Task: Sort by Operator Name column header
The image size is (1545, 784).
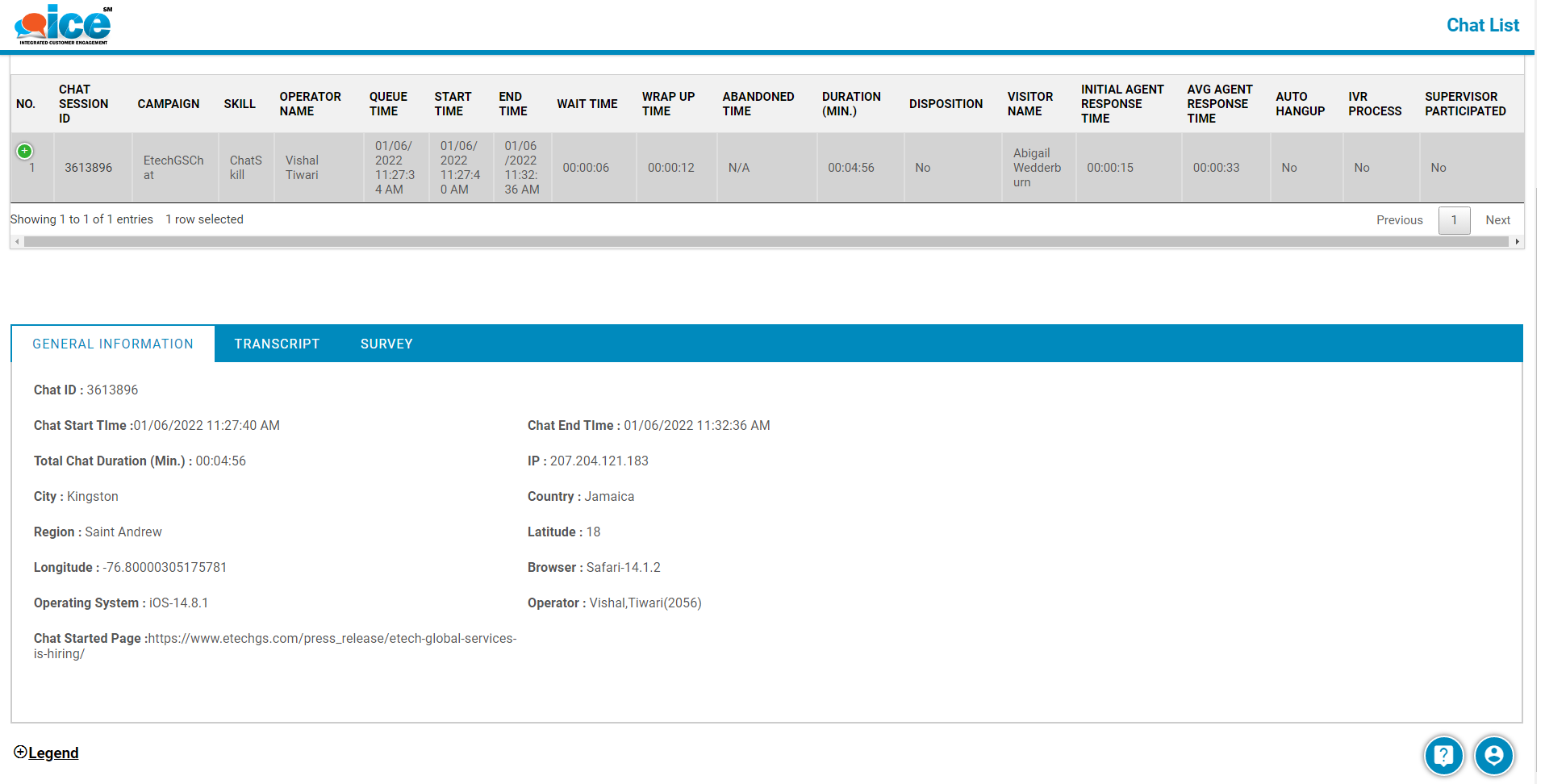Action: [310, 104]
